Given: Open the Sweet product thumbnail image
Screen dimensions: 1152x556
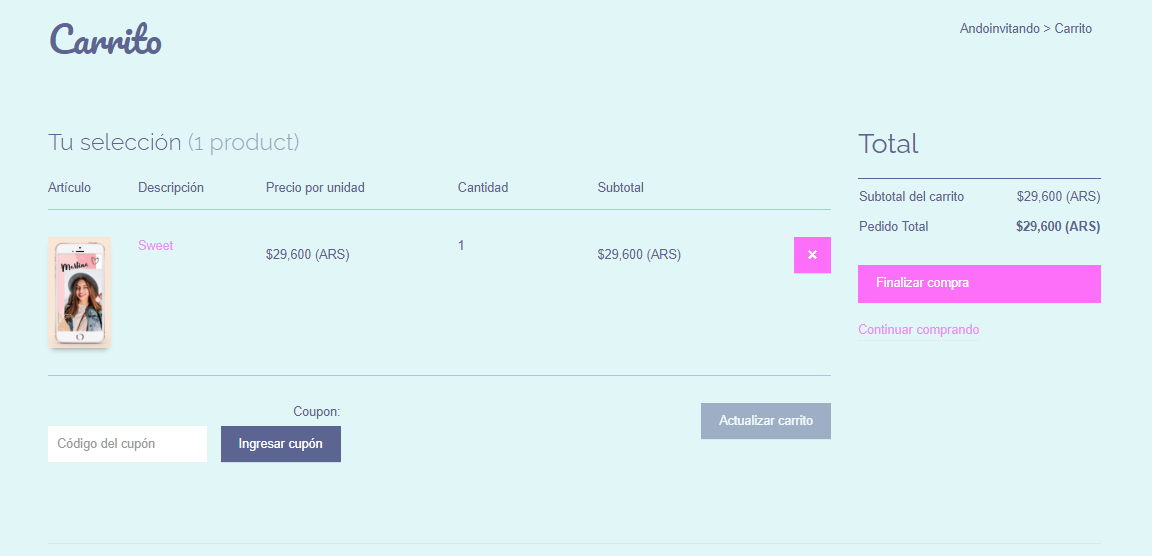Looking at the screenshot, I should point(79,293).
